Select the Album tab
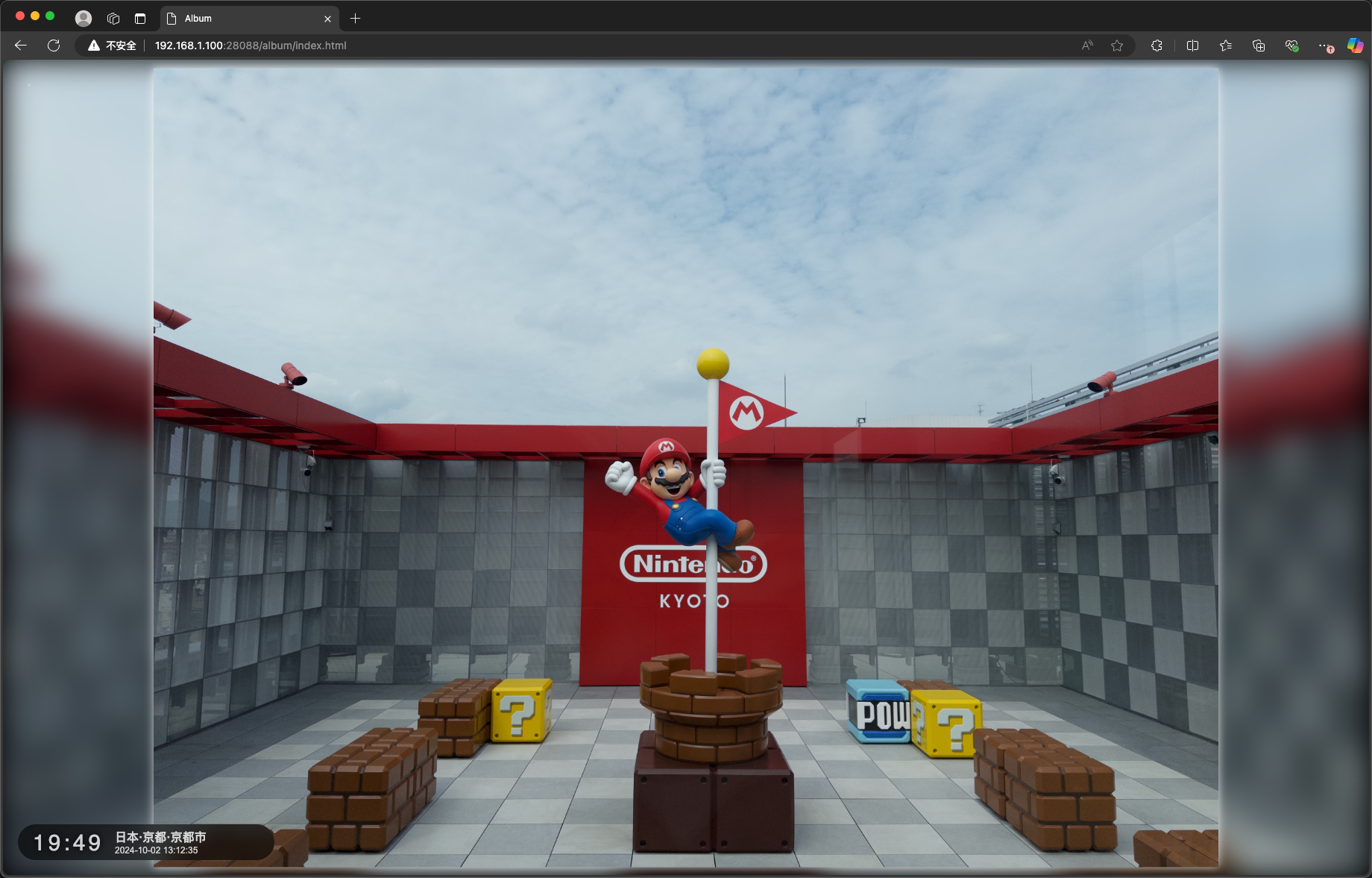Screen dimensions: 1372x878 tap(249, 19)
